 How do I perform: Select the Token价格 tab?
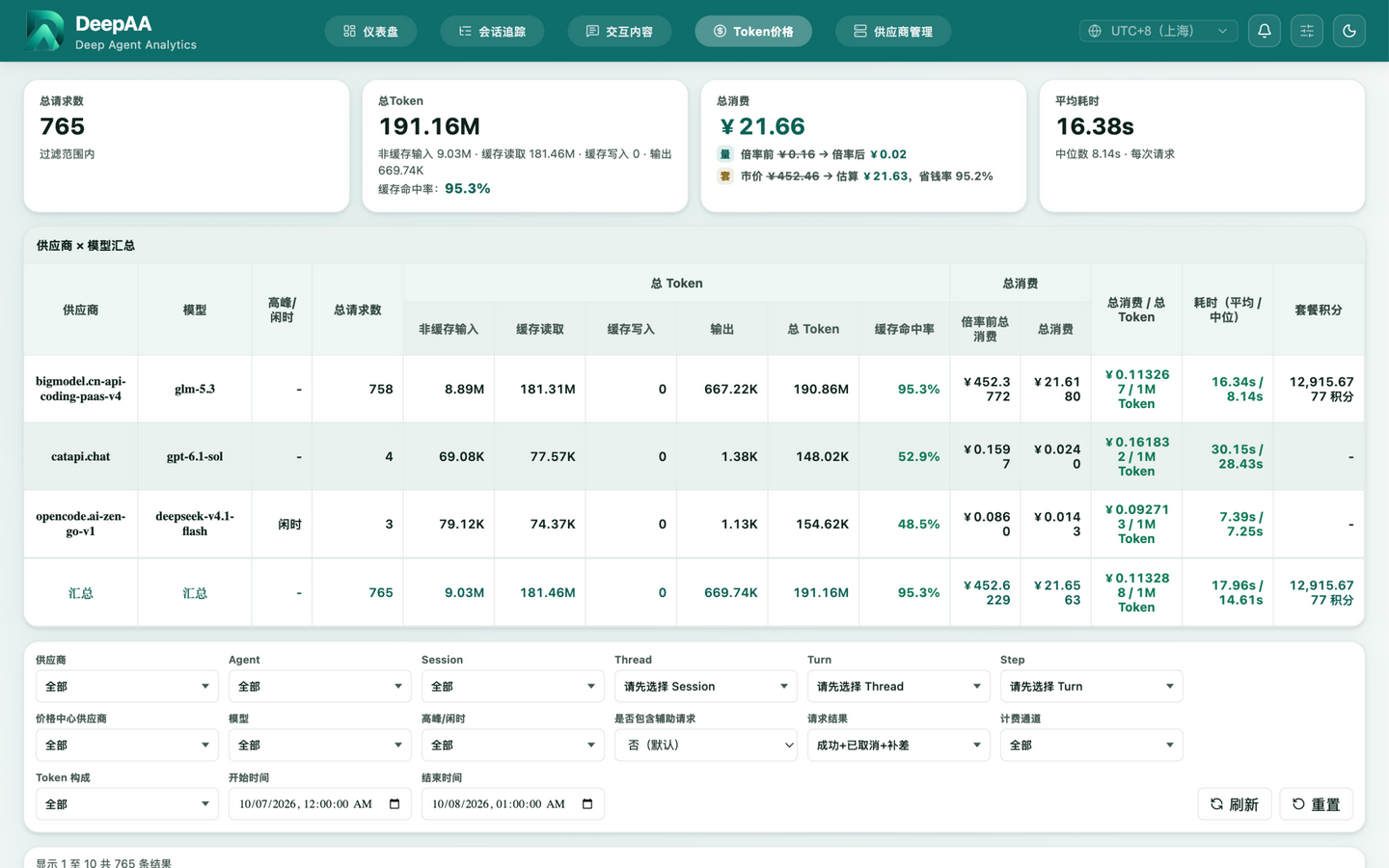click(753, 31)
